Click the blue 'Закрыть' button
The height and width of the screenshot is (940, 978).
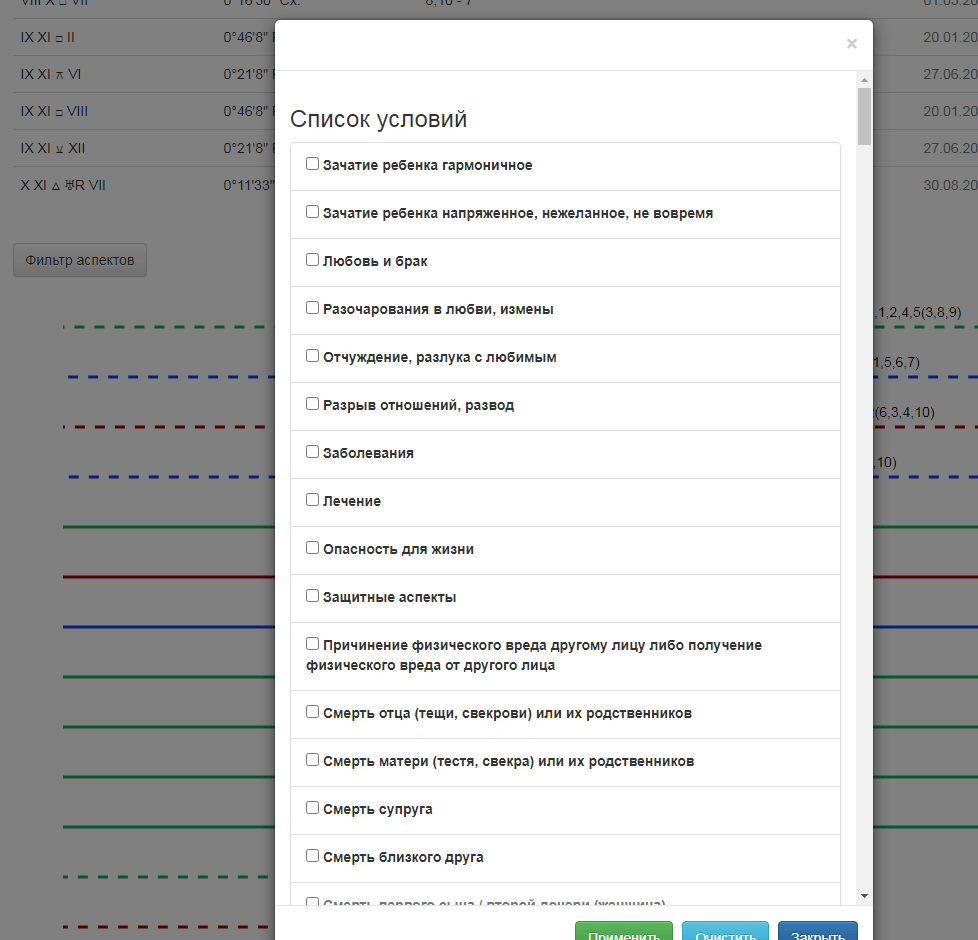click(x=817, y=932)
